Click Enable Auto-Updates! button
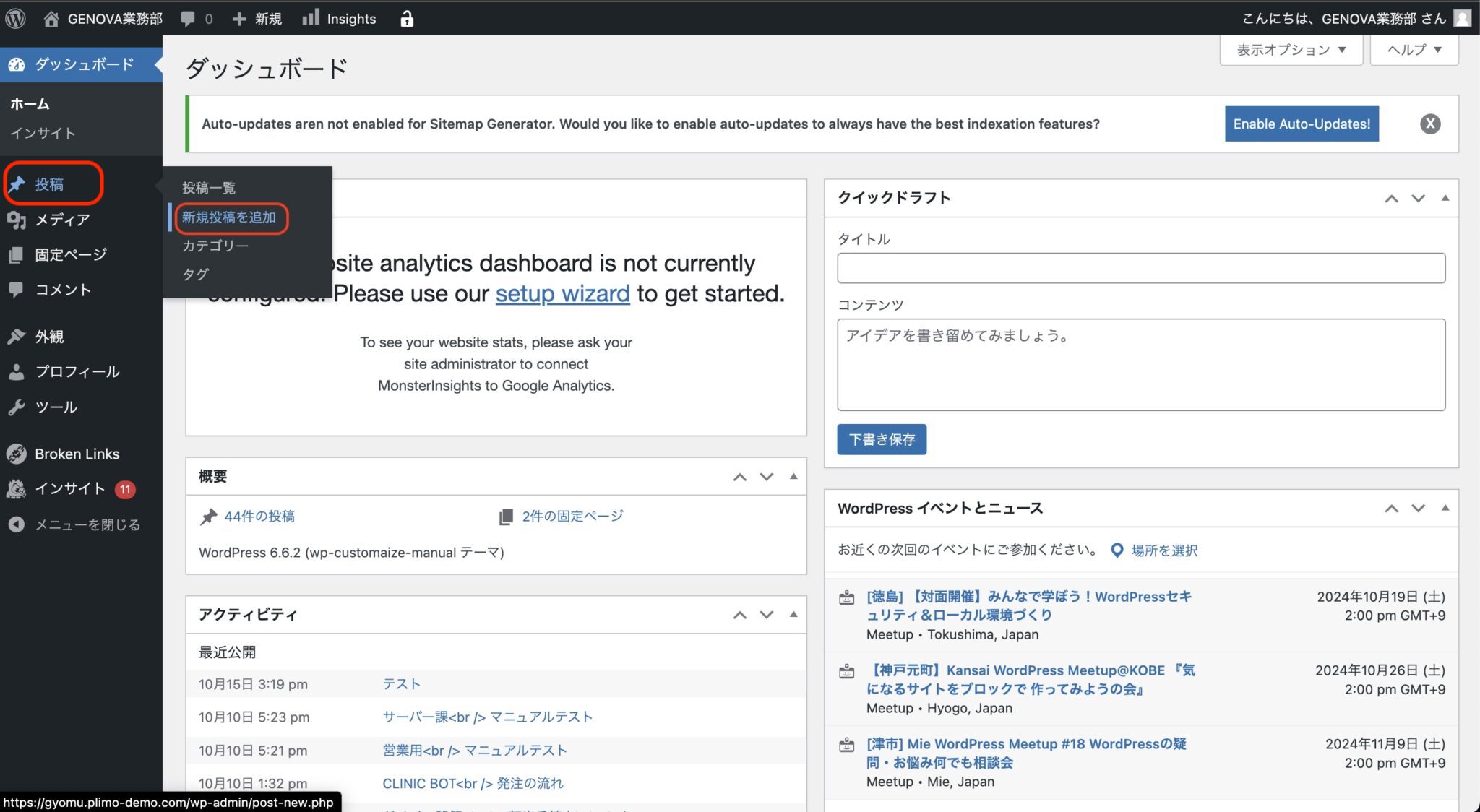The image size is (1480, 812). (x=1301, y=124)
